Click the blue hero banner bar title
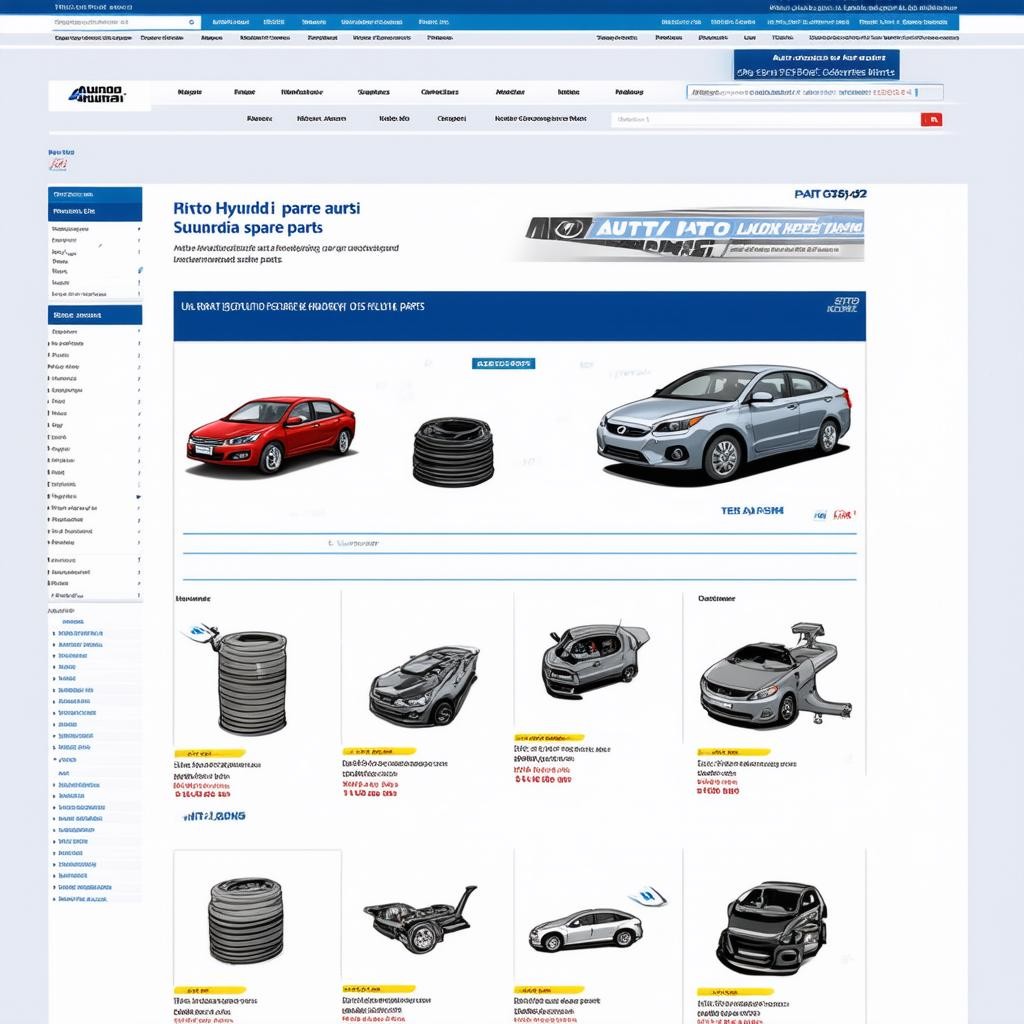1024x1024 pixels. click(x=302, y=306)
